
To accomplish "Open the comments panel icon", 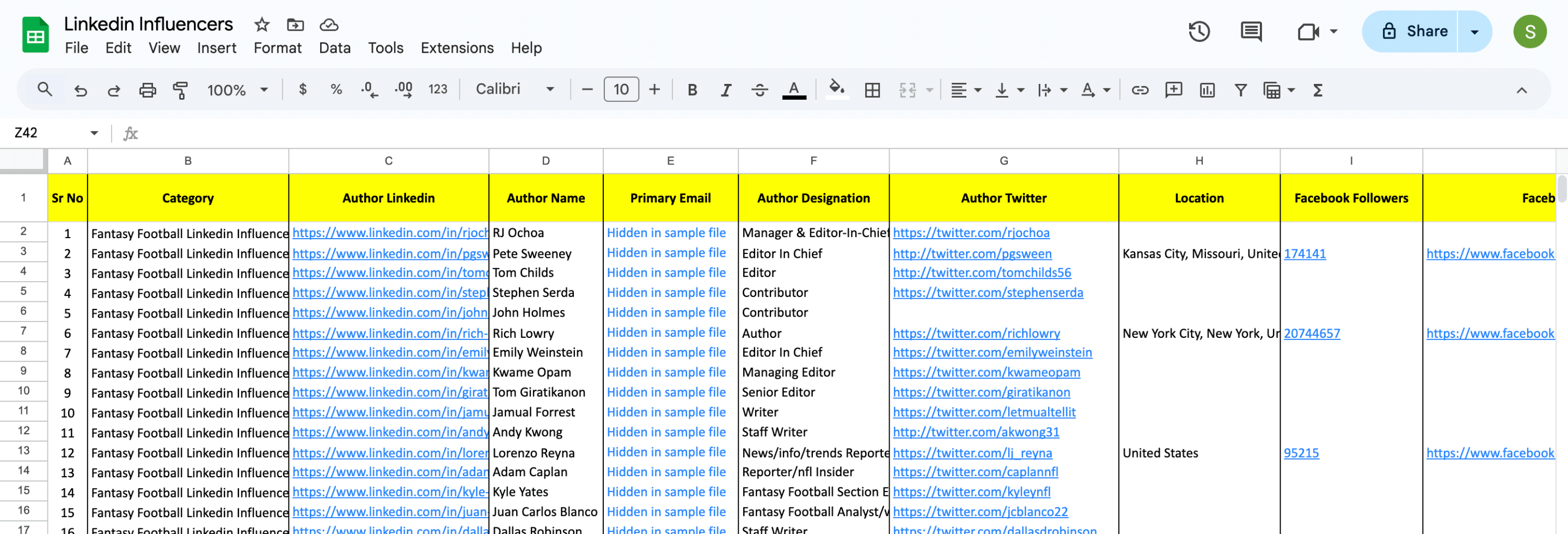I will tap(1251, 31).
